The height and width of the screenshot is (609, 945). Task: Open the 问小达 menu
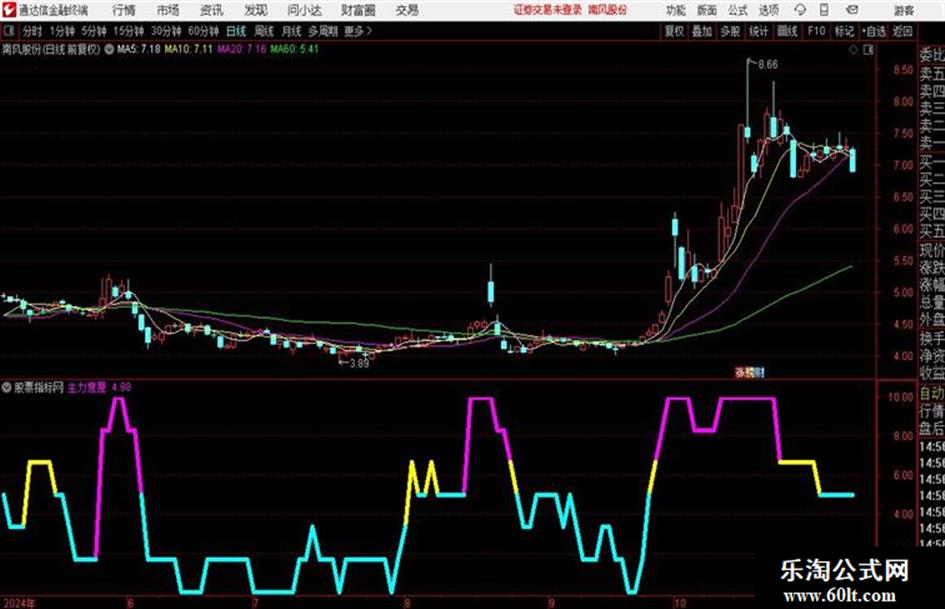[304, 10]
